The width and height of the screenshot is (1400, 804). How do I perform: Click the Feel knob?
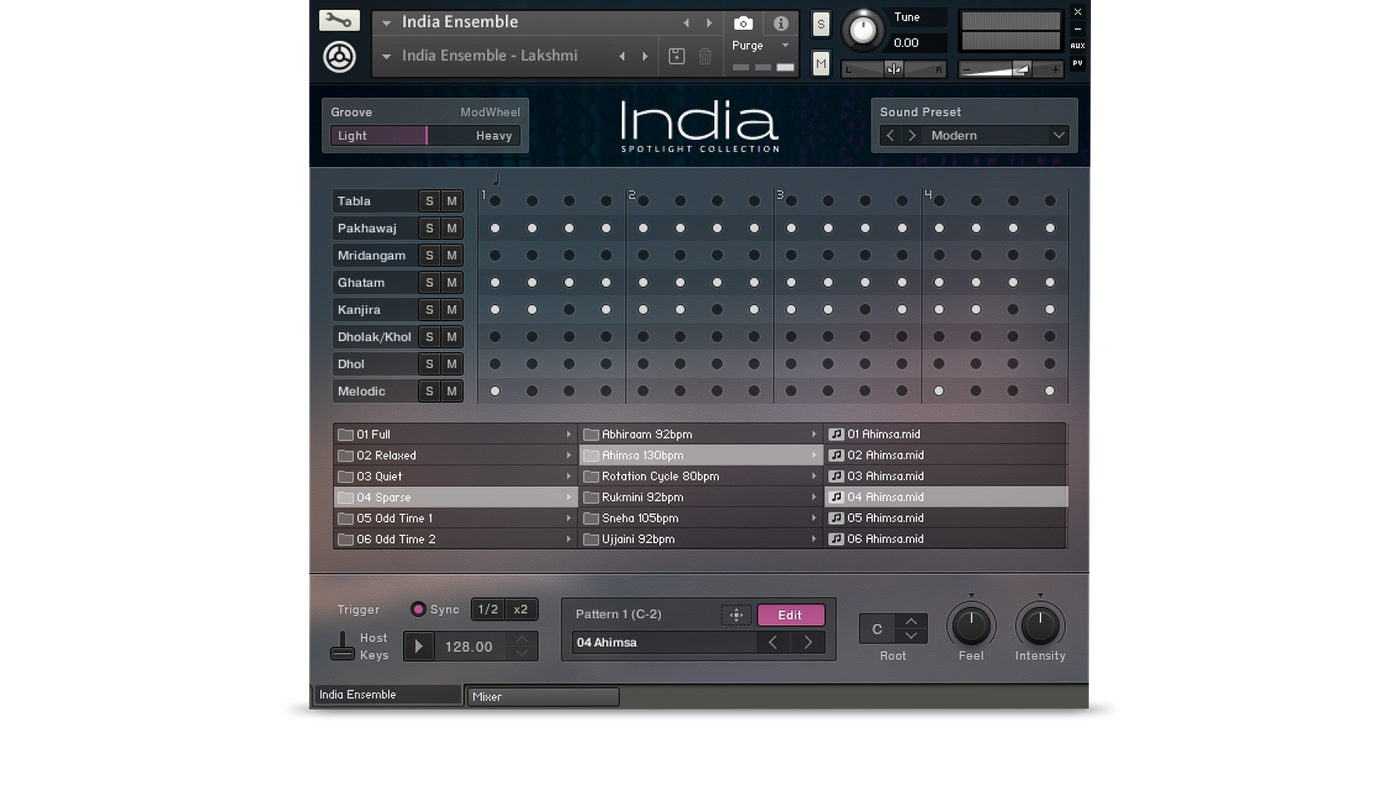click(x=971, y=625)
